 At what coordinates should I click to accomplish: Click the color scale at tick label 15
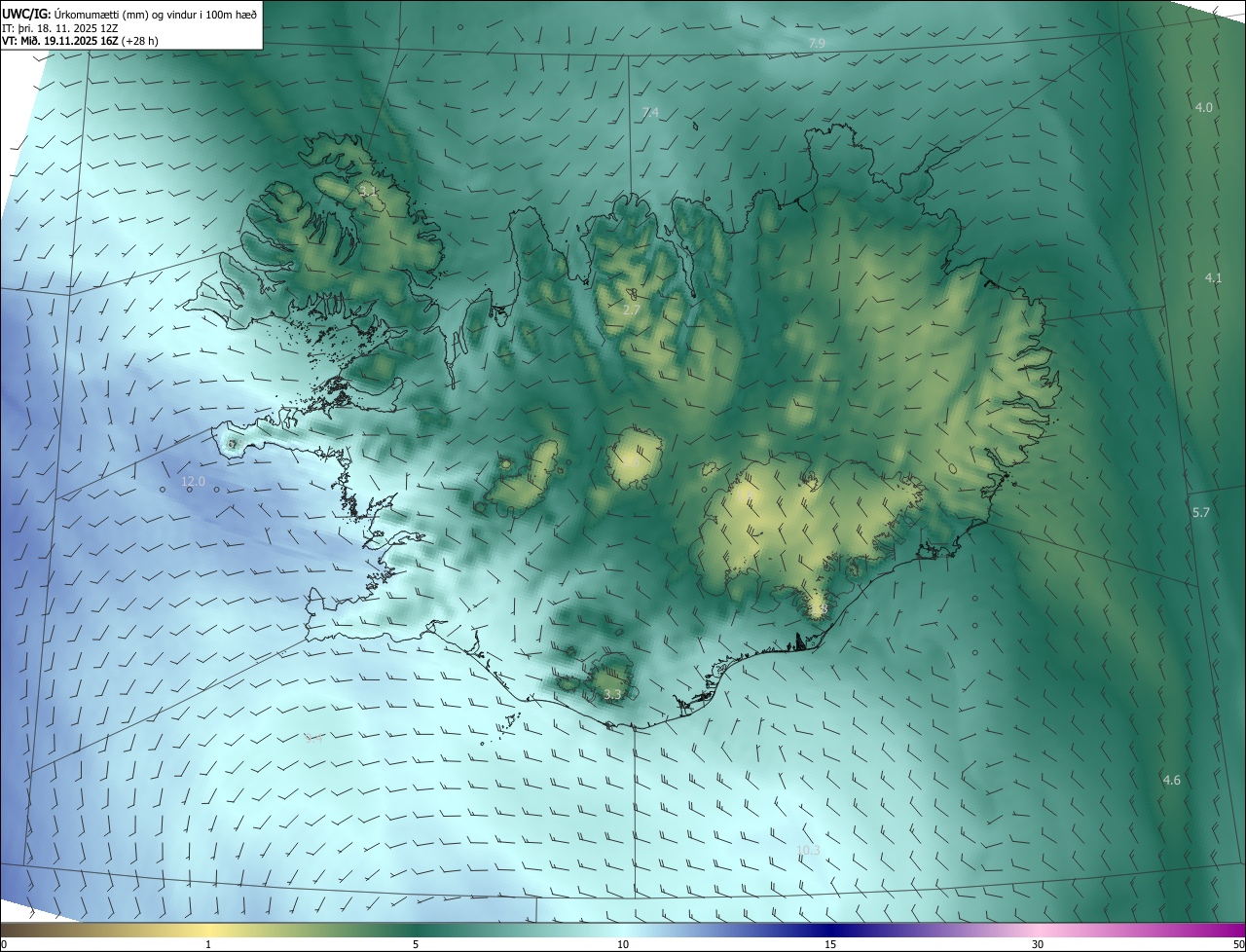(830, 944)
